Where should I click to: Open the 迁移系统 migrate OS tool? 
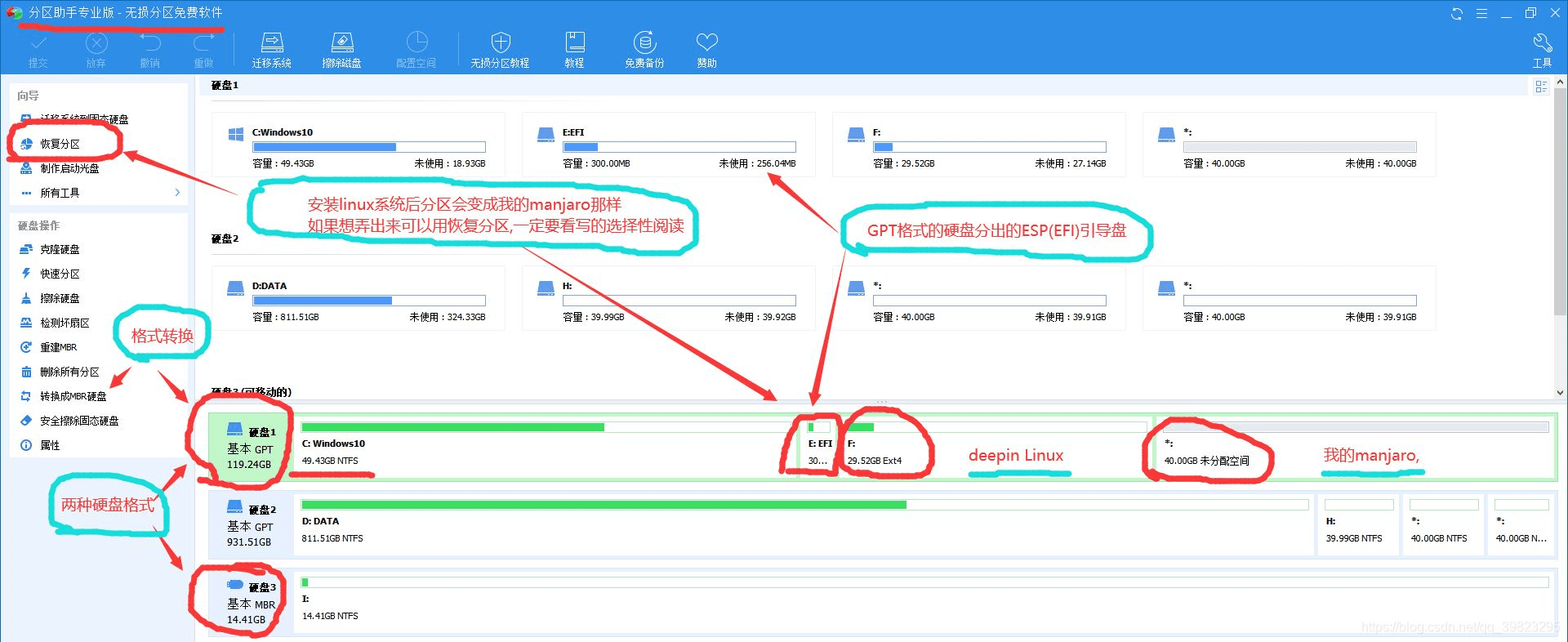click(x=271, y=51)
